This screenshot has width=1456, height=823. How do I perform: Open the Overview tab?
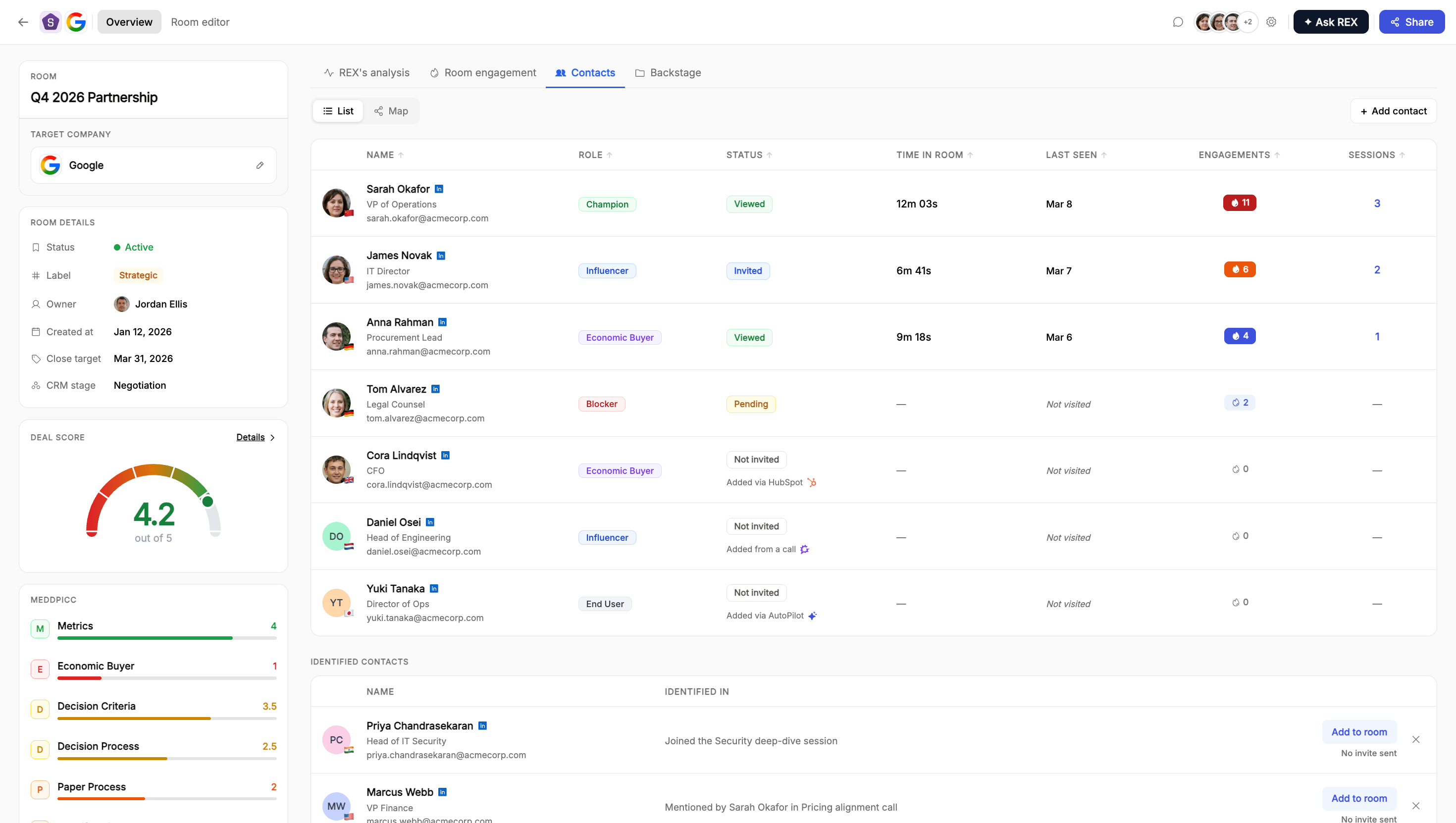coord(129,22)
